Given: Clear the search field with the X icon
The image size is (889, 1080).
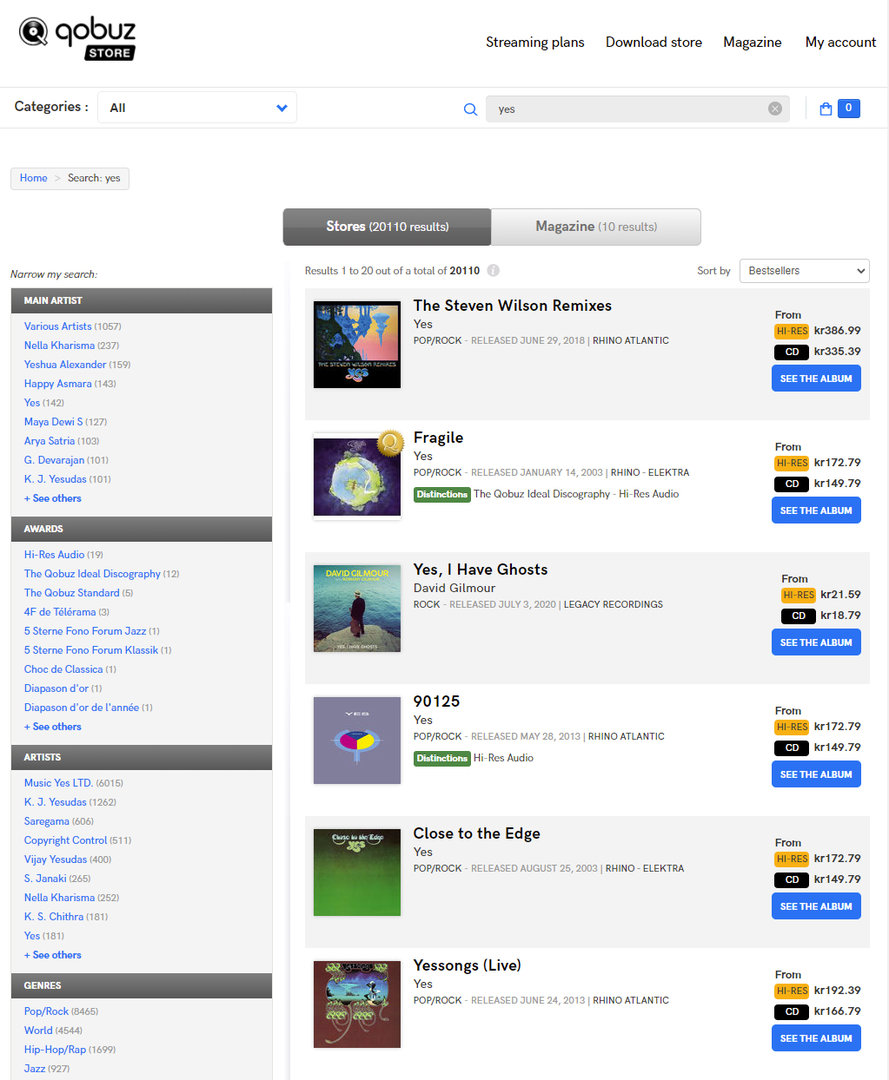Looking at the screenshot, I should pos(775,109).
